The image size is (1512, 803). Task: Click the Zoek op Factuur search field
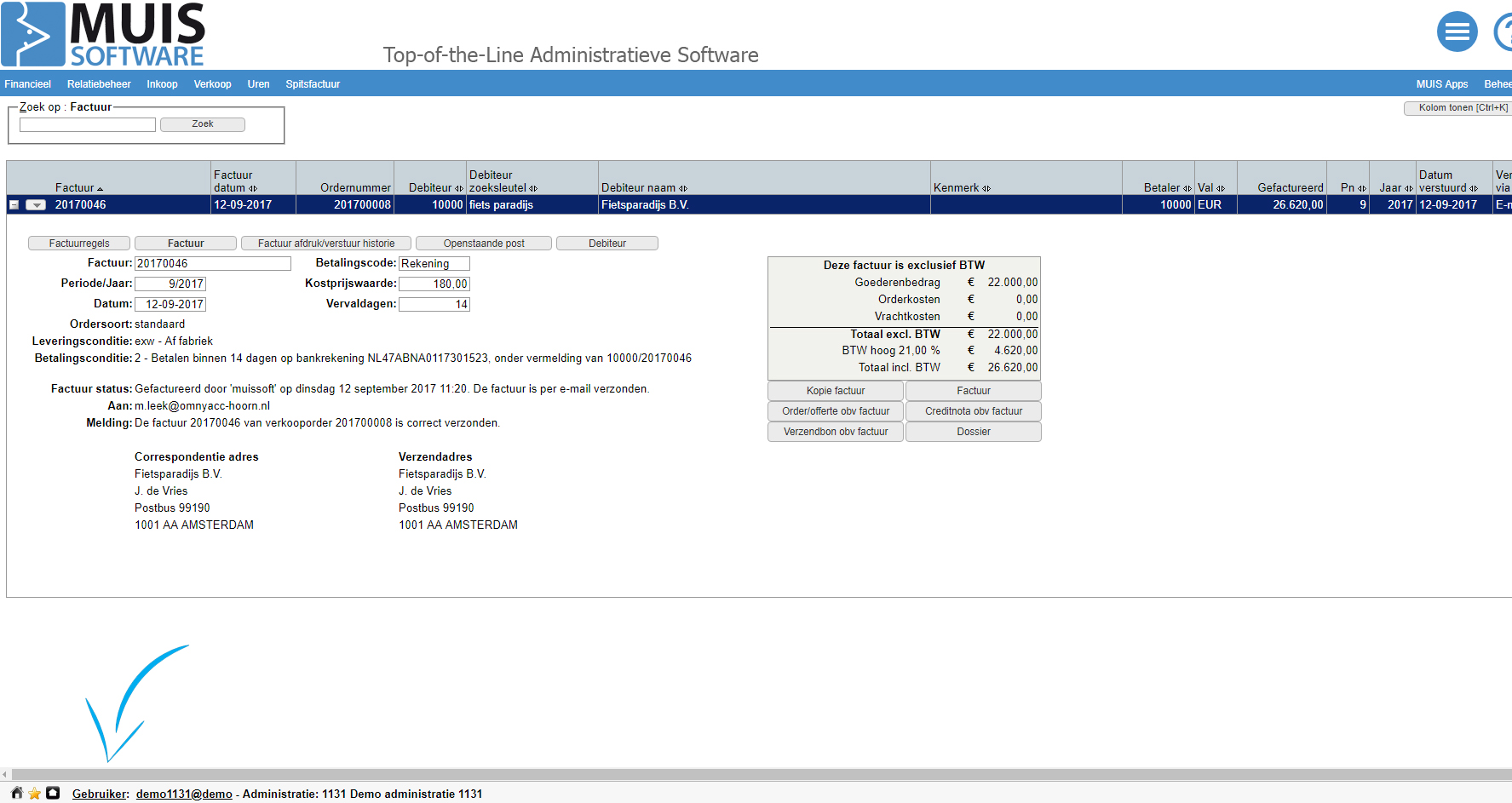tap(88, 125)
